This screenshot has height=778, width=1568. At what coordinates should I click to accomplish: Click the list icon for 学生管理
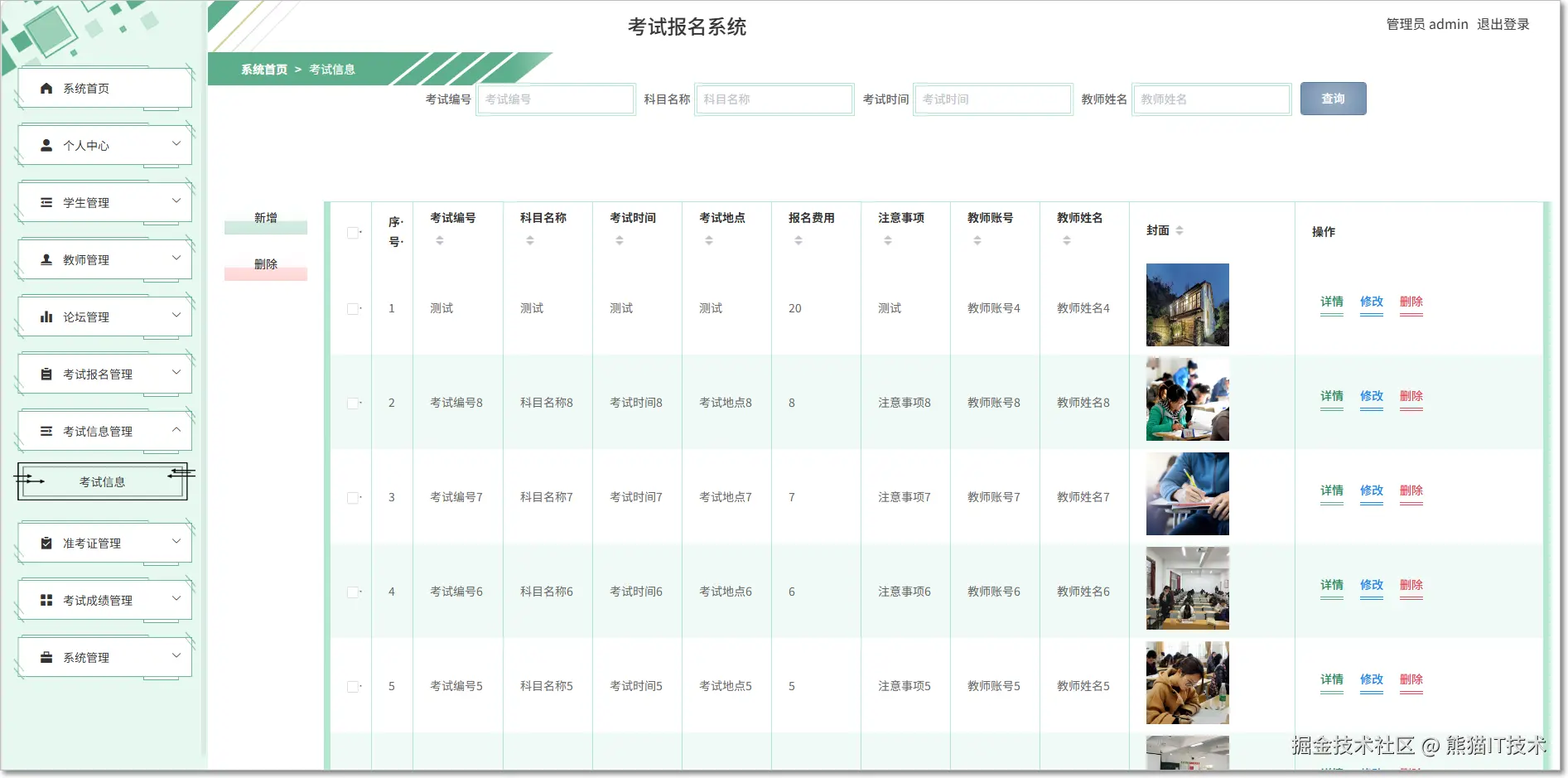pos(46,202)
